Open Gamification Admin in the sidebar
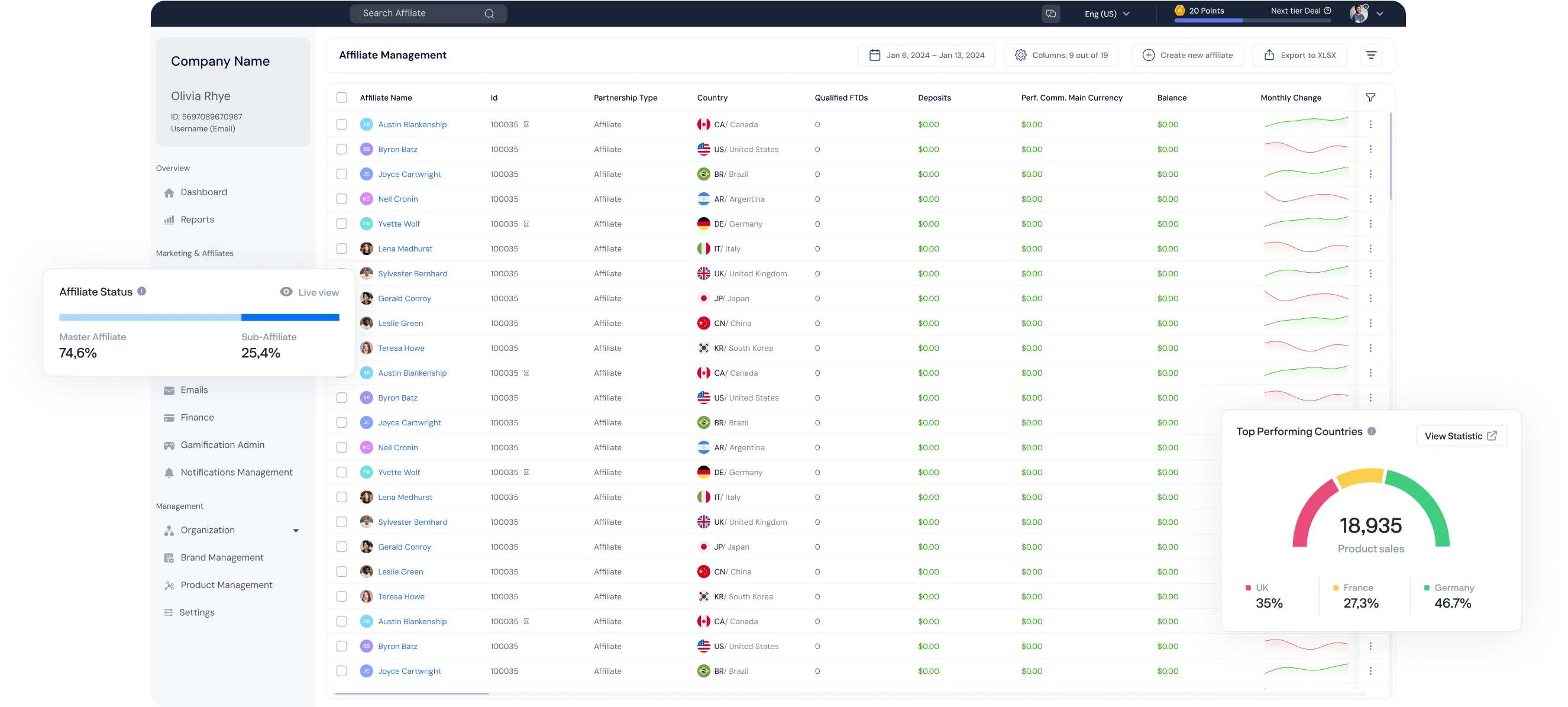Screen dimensions: 1568x707 222,445
